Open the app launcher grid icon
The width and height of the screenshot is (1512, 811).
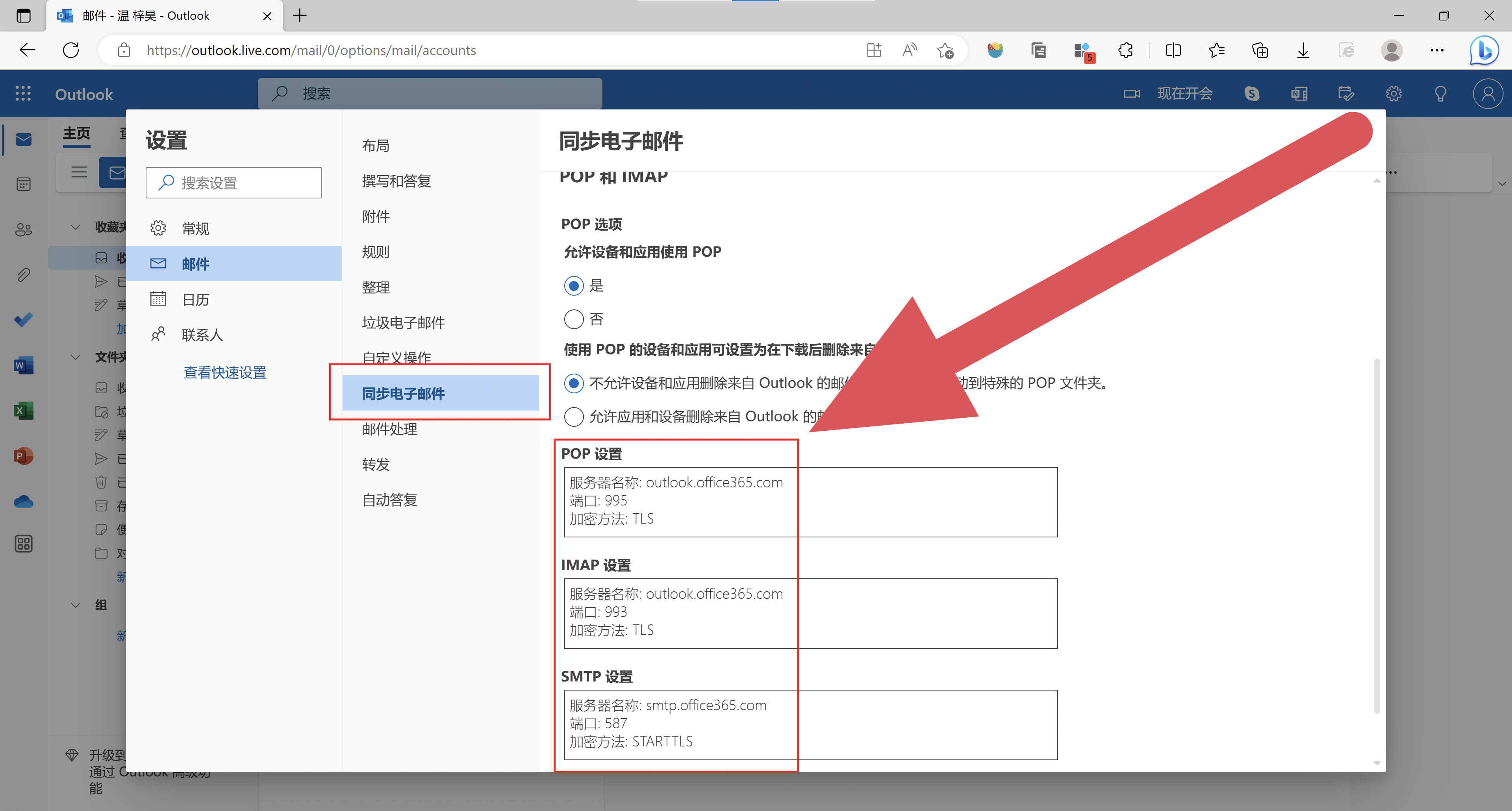pyautogui.click(x=23, y=94)
